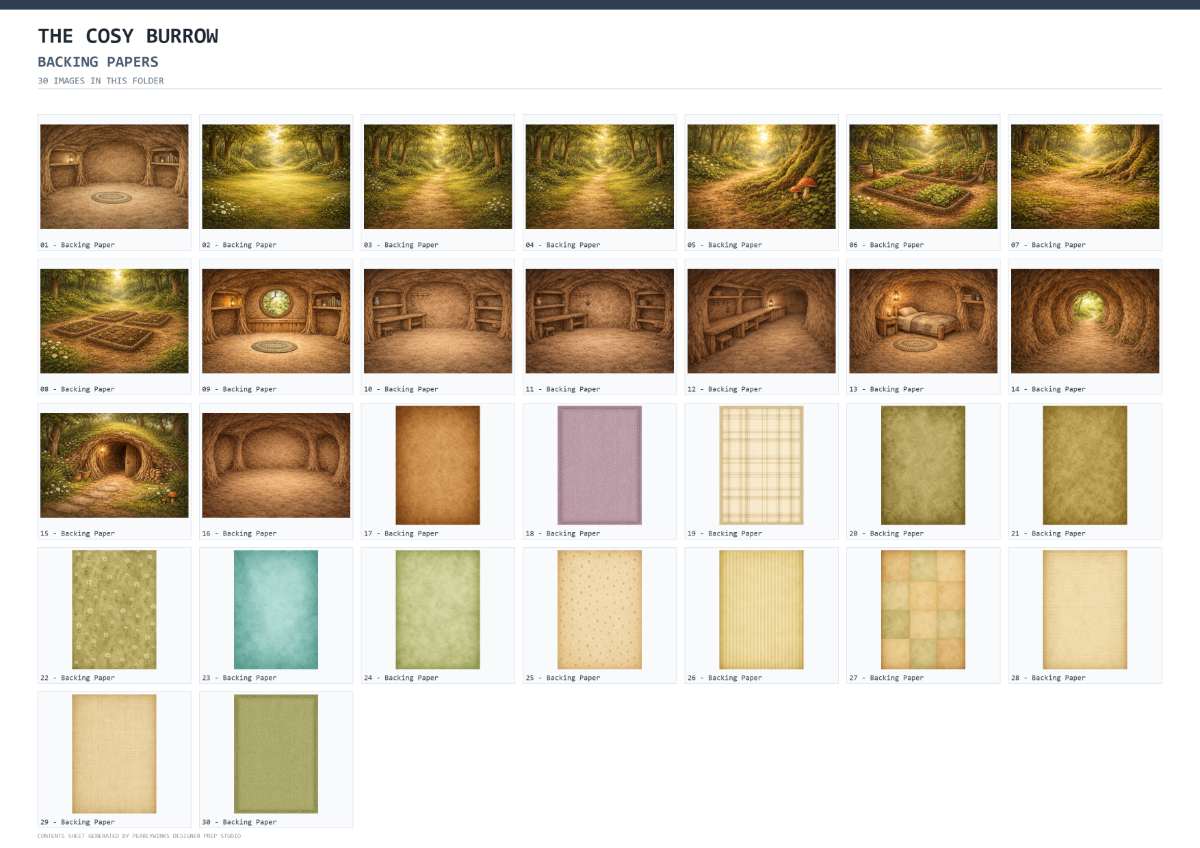Select thumbnail 23 teal blue paper
The height and width of the screenshot is (848, 1200).
pos(276,610)
